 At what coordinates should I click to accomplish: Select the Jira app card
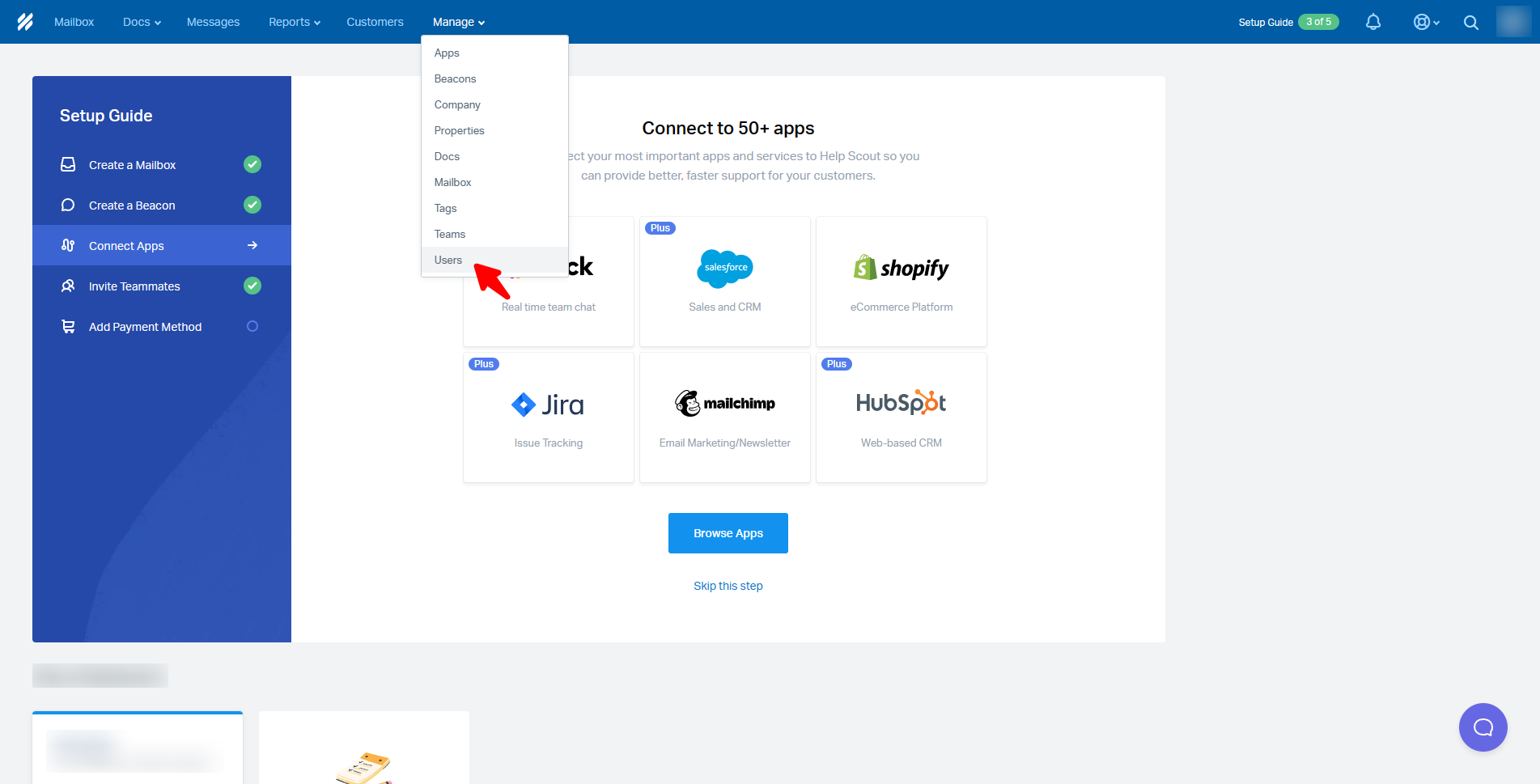549,417
